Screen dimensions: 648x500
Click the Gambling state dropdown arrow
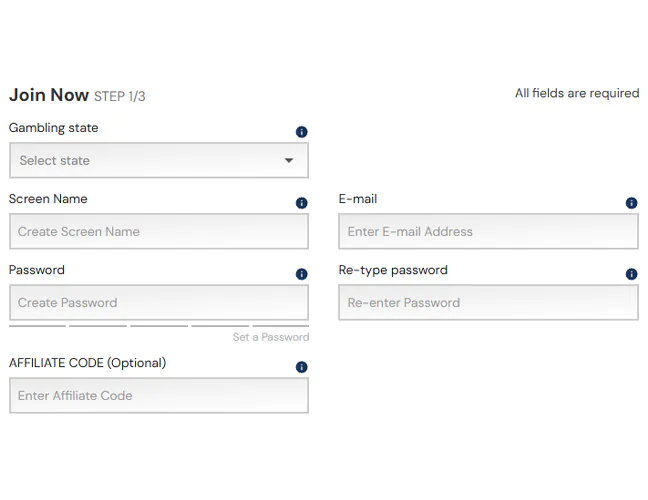[x=289, y=161]
